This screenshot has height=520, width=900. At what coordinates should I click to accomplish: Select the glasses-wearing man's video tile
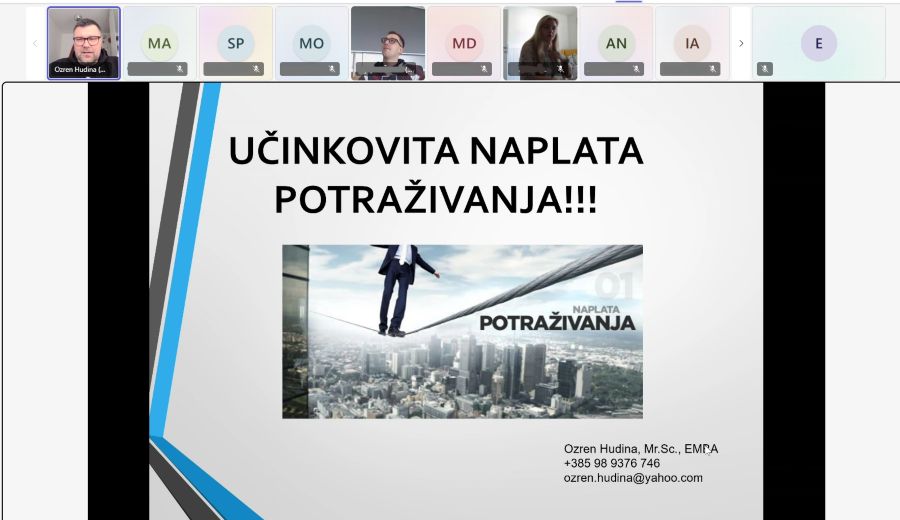tap(388, 42)
